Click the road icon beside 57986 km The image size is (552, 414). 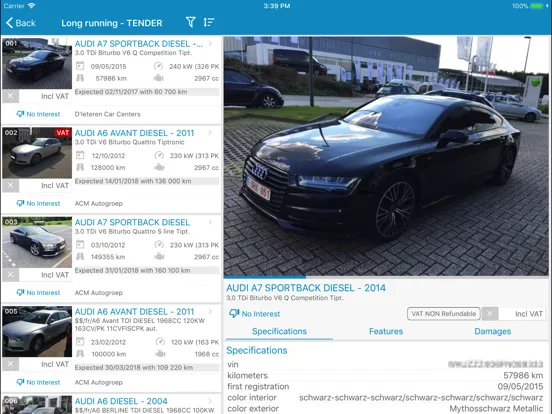pos(80,78)
